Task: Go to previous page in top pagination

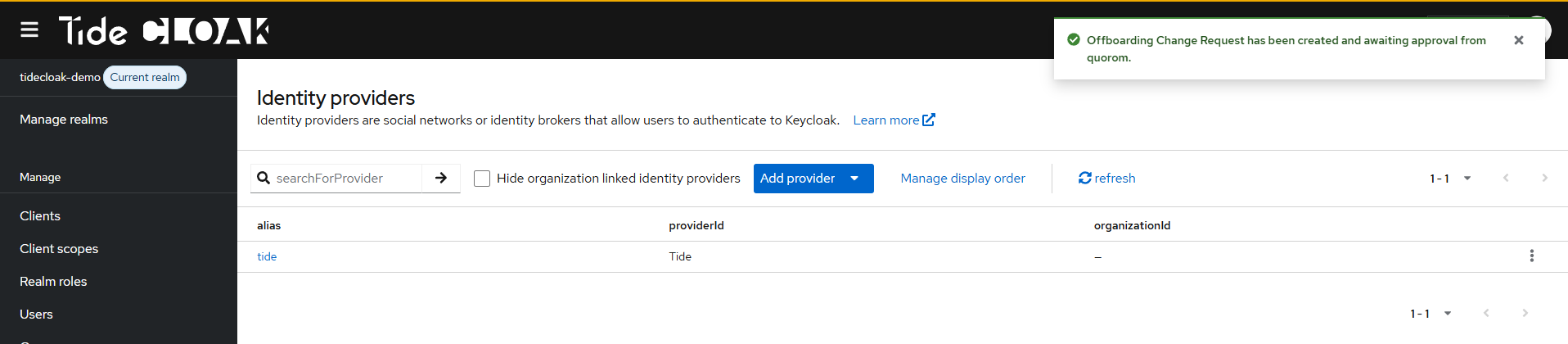Action: coord(1506,178)
